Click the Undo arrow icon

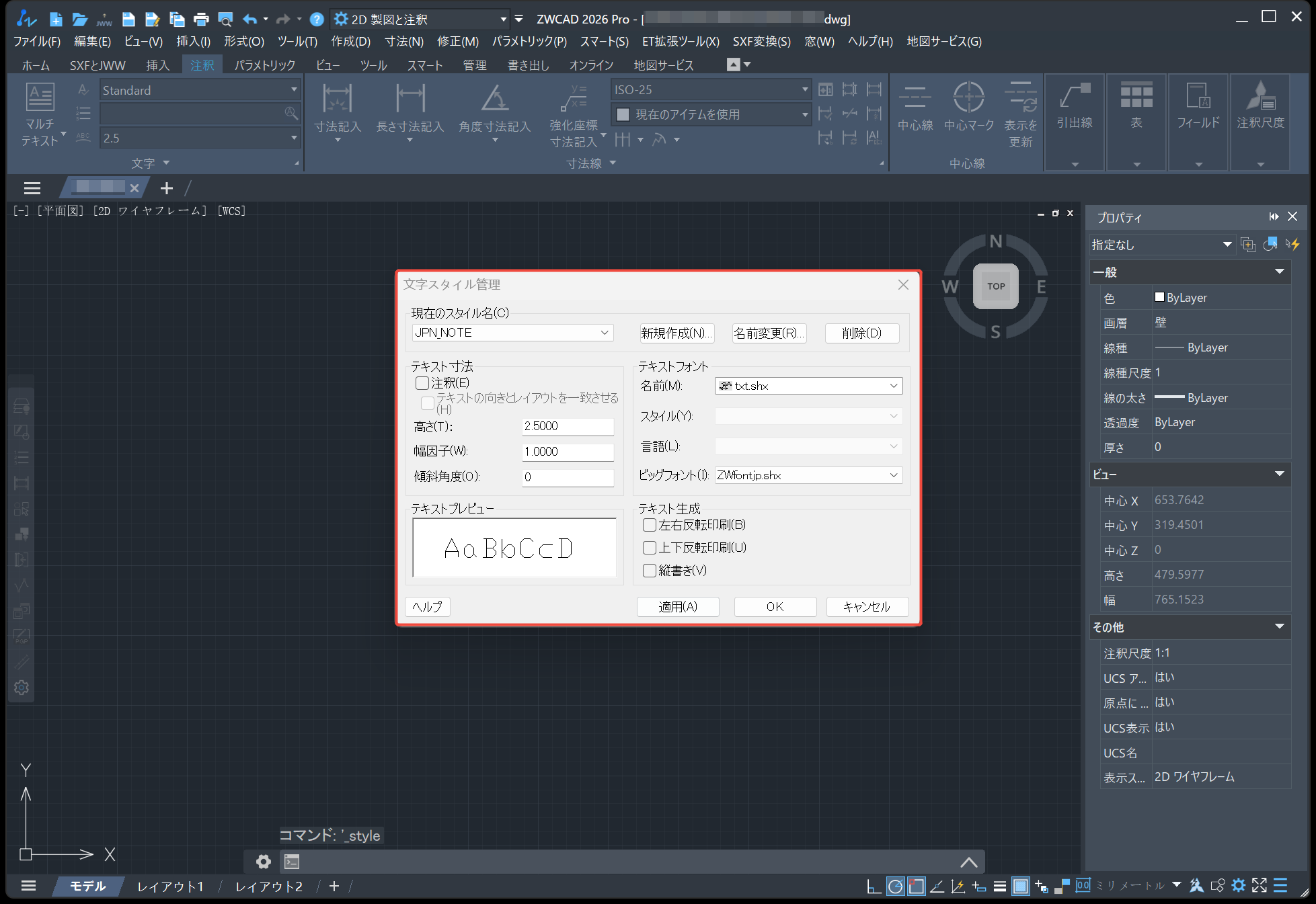(249, 19)
